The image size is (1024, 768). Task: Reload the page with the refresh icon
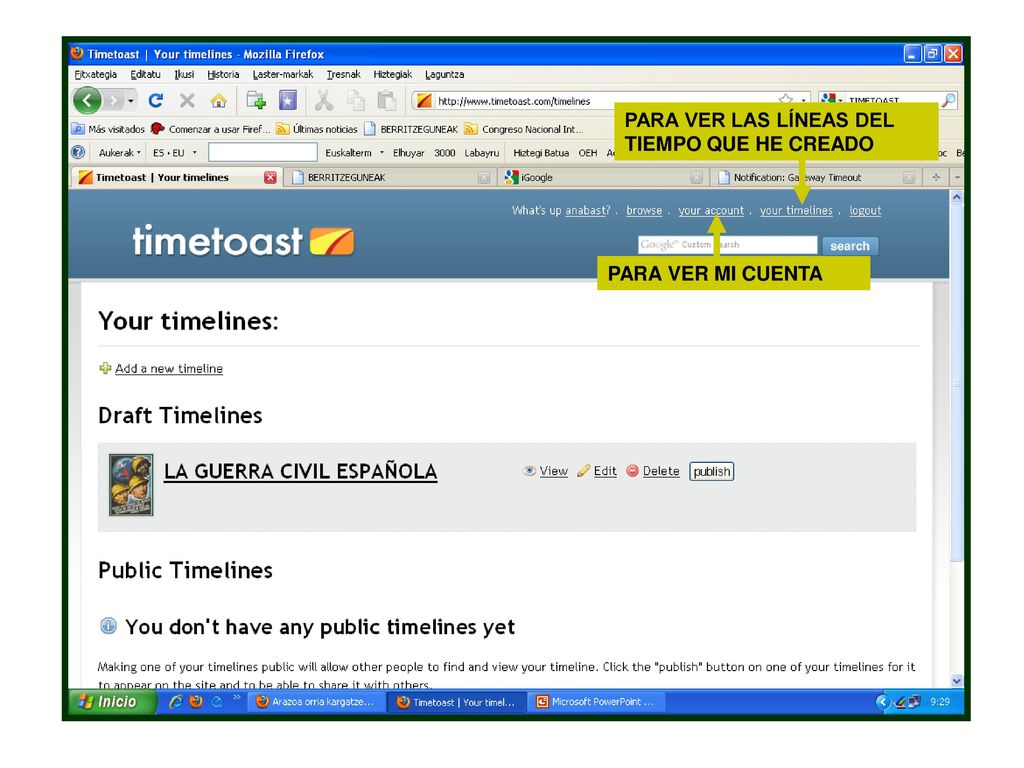[x=155, y=101]
